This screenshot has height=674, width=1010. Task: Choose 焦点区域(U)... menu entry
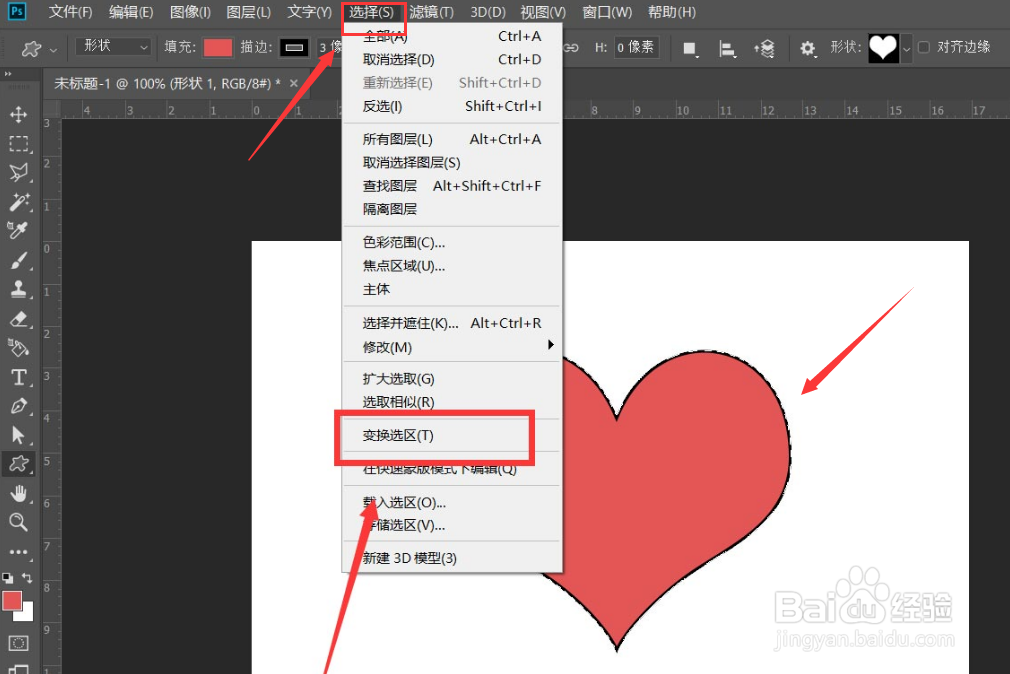(452, 265)
